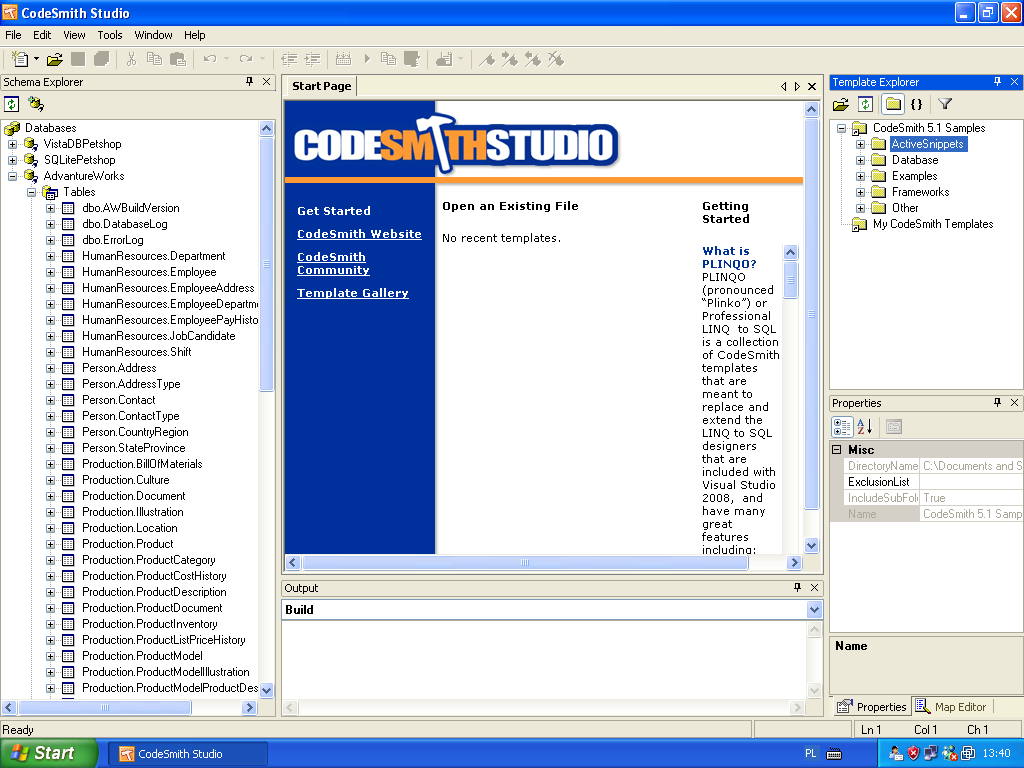Toggle Categorized view in Properties panel
This screenshot has width=1024, height=768.
click(x=842, y=426)
